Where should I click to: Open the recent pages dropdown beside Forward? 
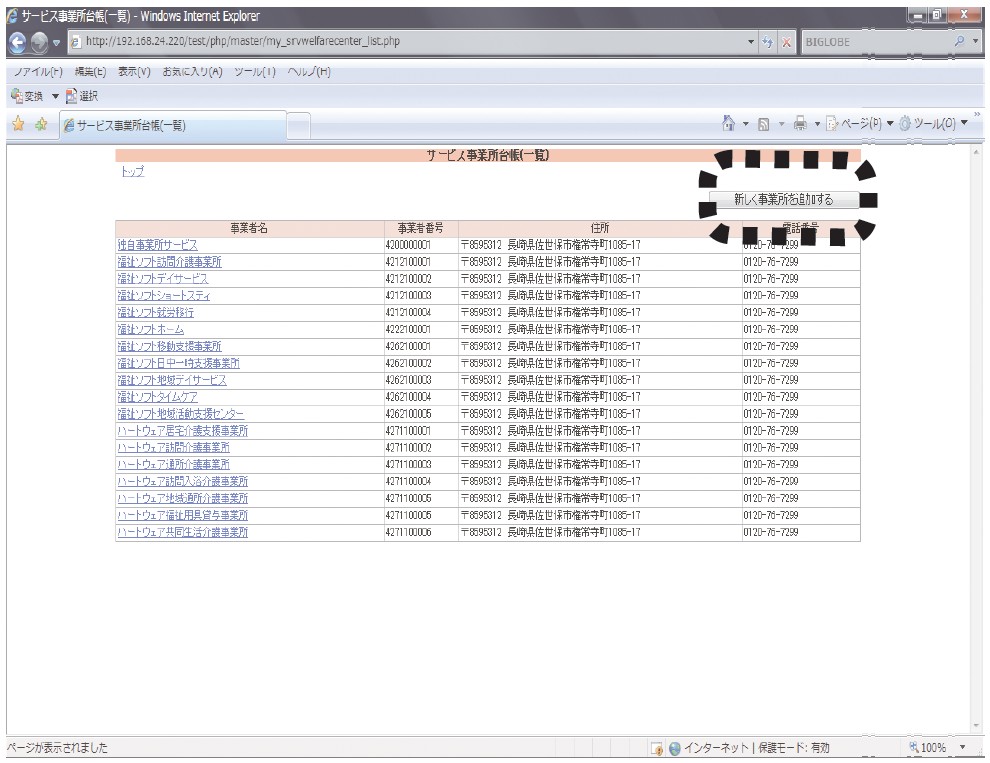click(56, 43)
